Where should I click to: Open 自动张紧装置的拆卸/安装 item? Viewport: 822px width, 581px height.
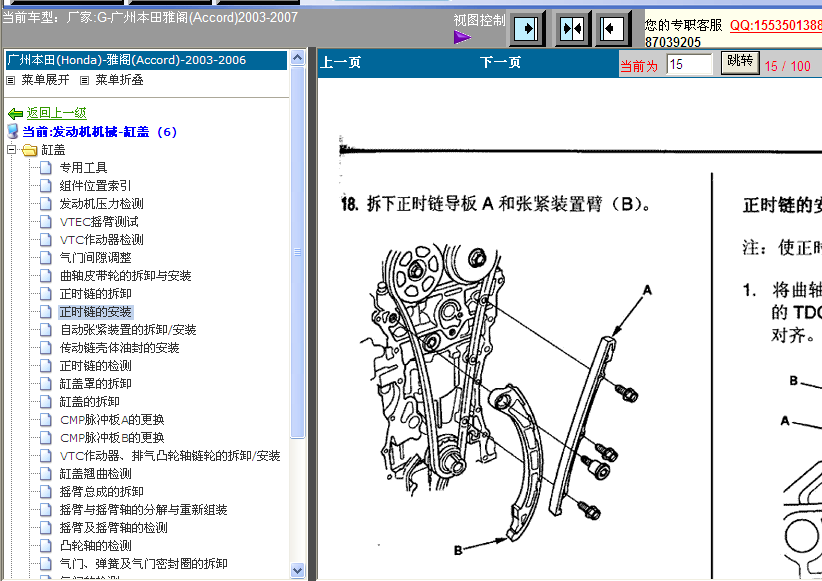coord(128,330)
